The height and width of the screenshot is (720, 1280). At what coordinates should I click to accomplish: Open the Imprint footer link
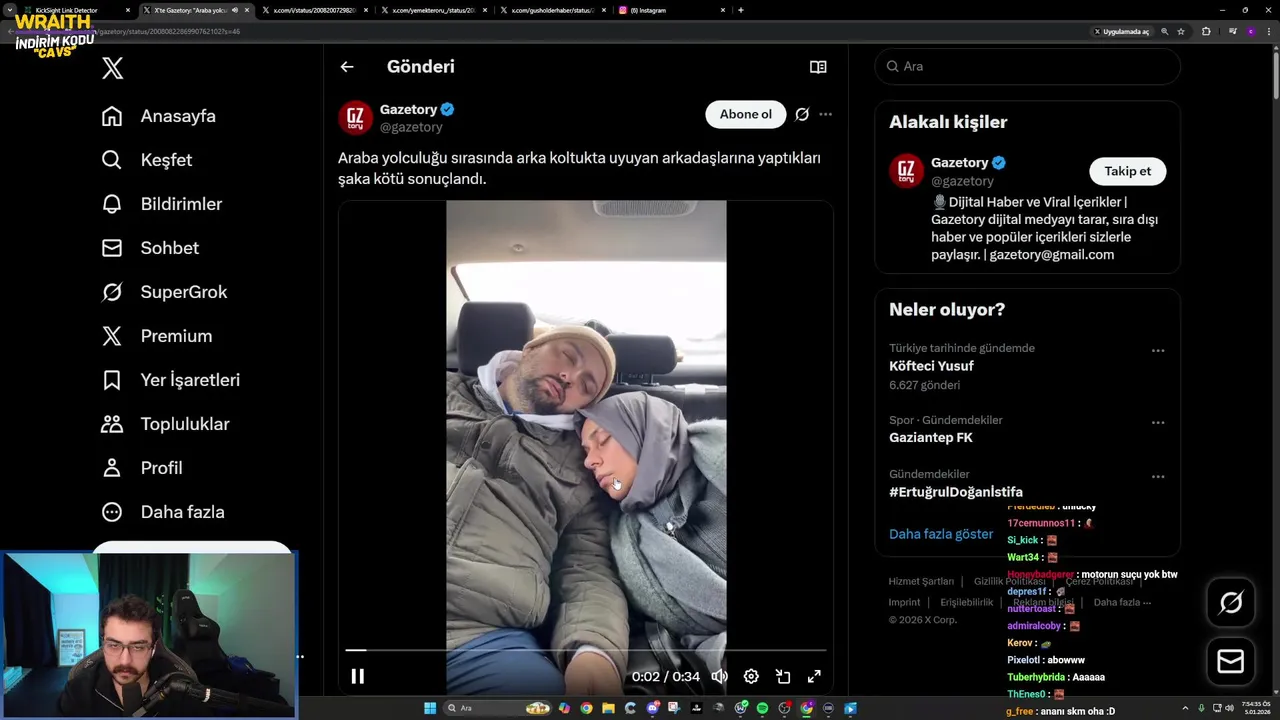(x=904, y=602)
